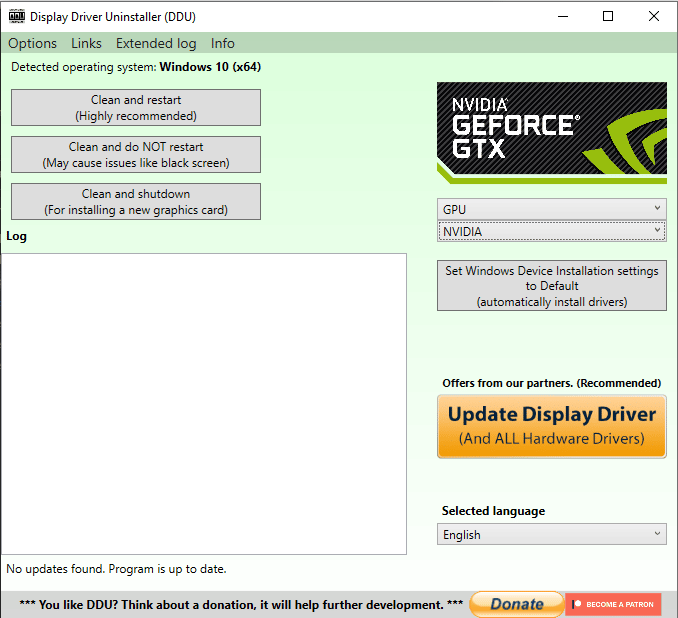Open the Options menu
This screenshot has height=618, width=678.
tap(32, 43)
